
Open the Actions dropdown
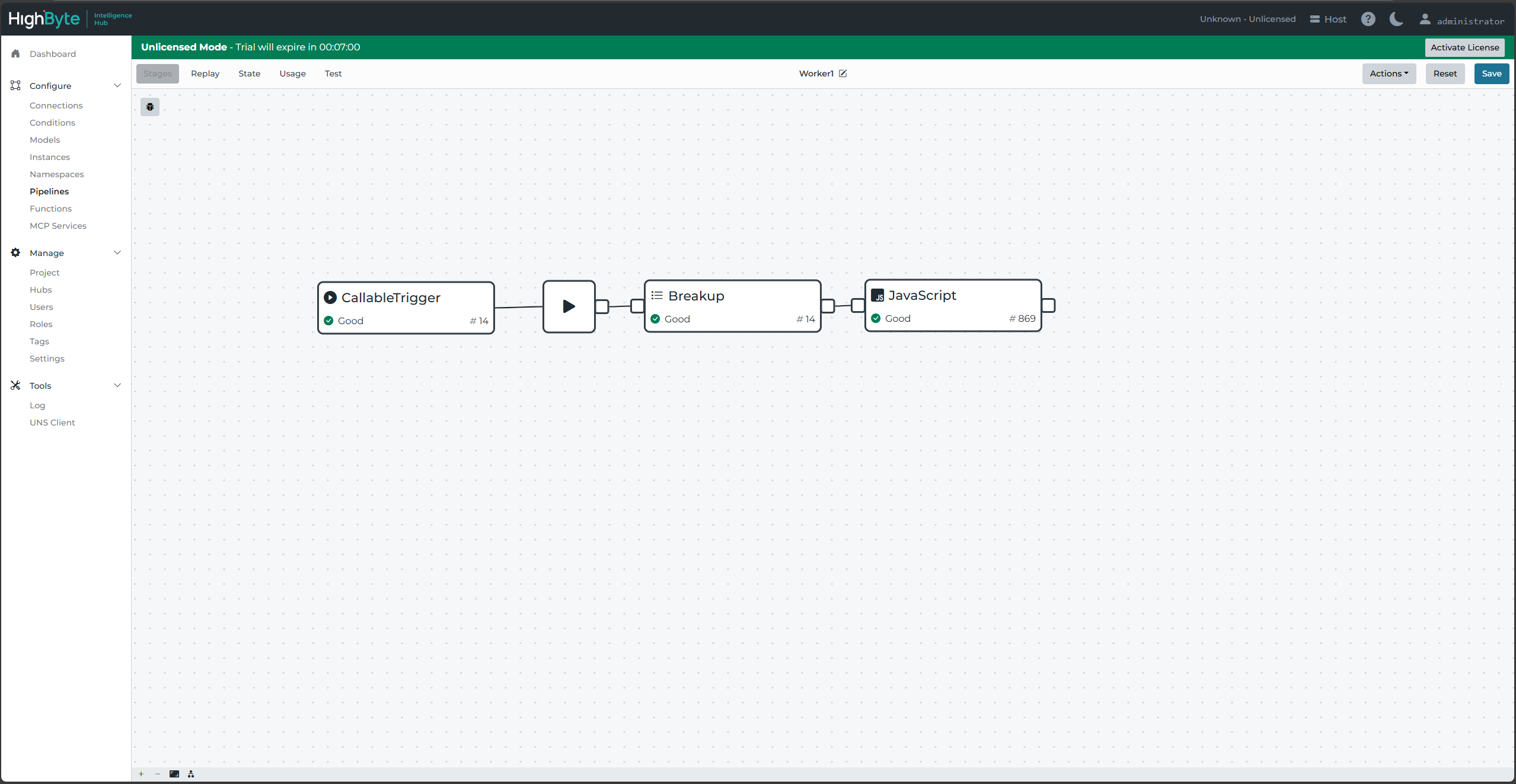click(x=1389, y=73)
